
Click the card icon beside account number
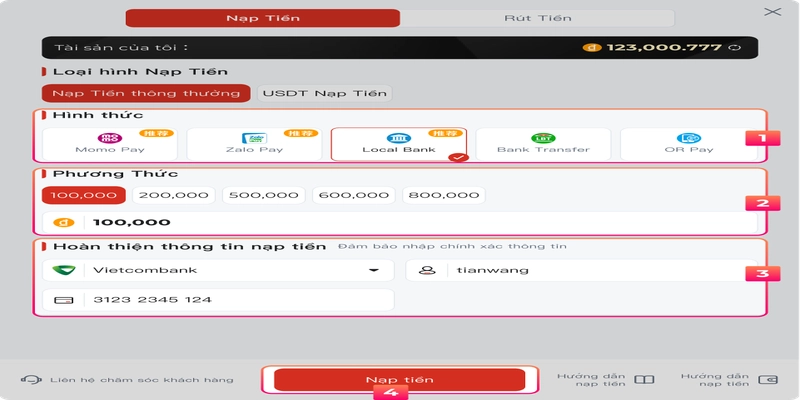[x=64, y=300]
